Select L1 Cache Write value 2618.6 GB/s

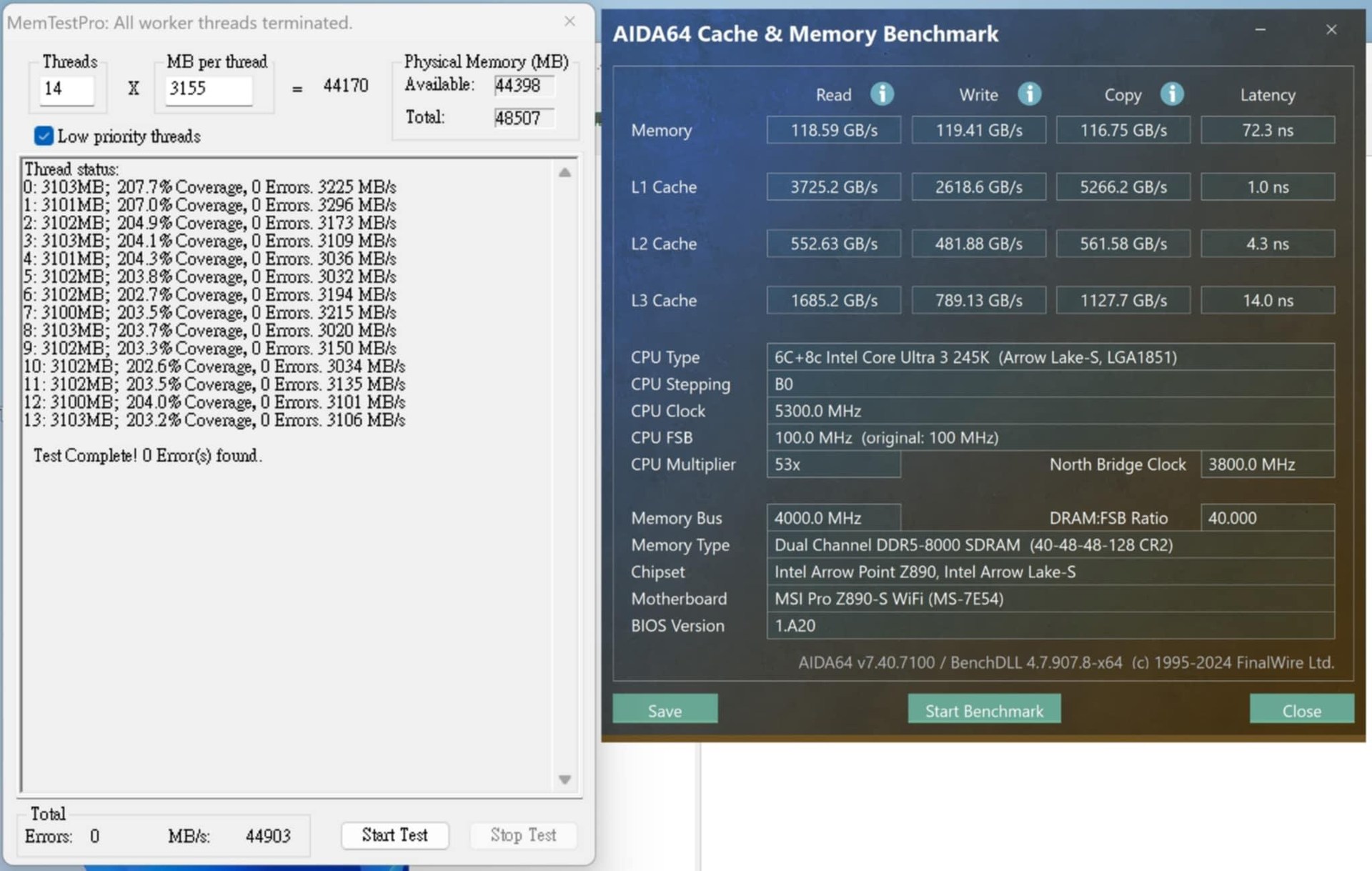(978, 187)
